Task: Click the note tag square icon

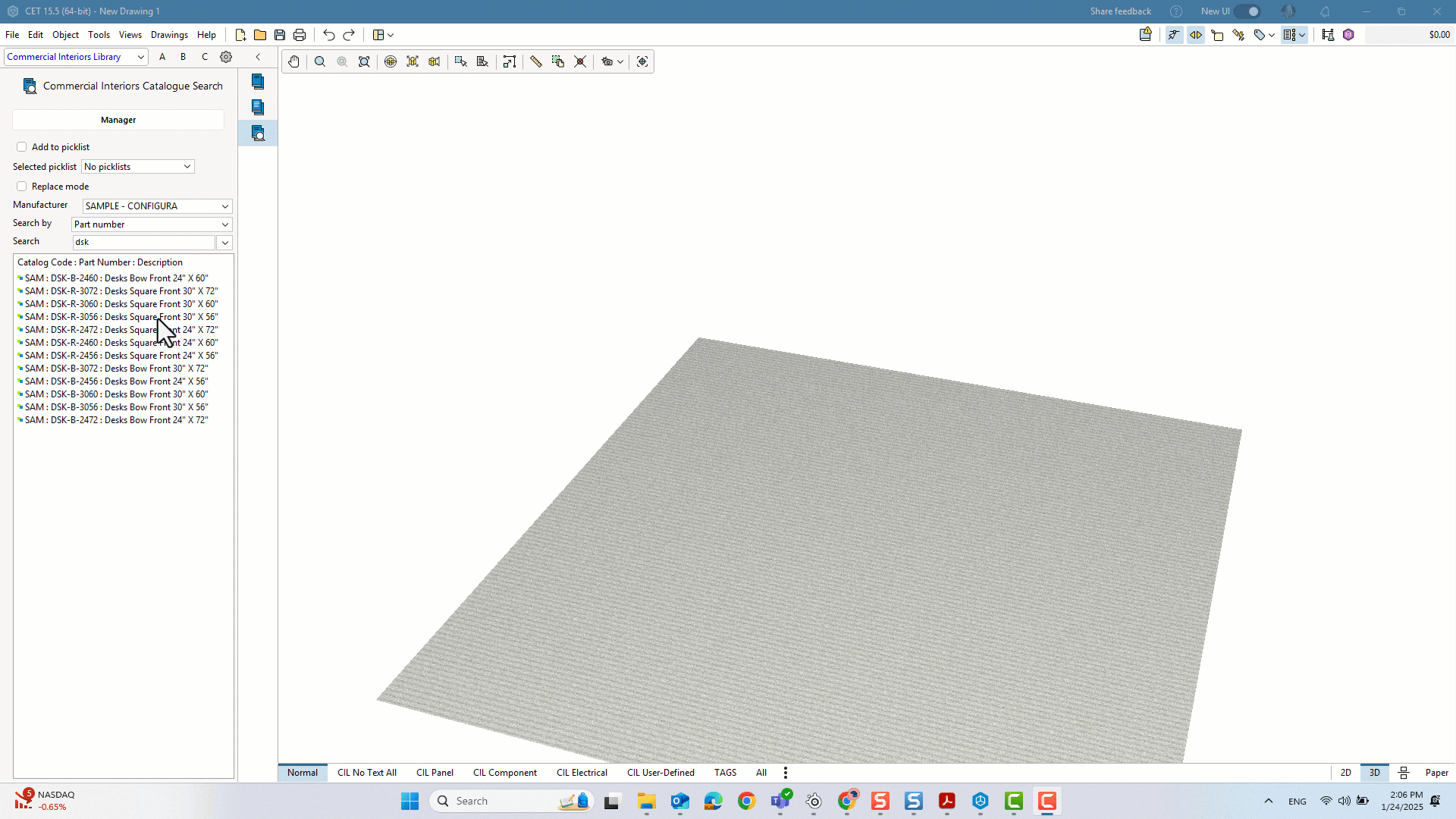Action: [x=1218, y=35]
